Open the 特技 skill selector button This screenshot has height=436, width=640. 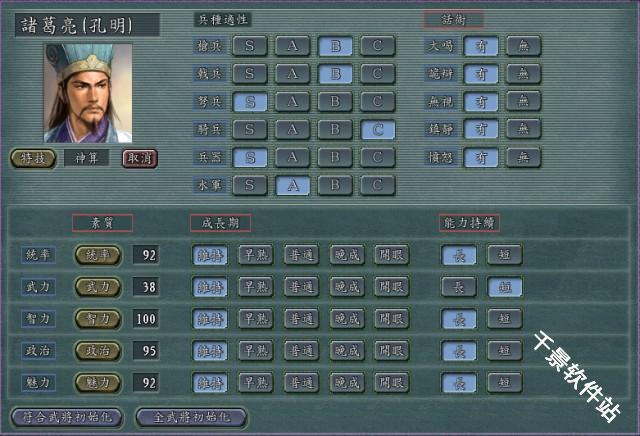point(33,158)
